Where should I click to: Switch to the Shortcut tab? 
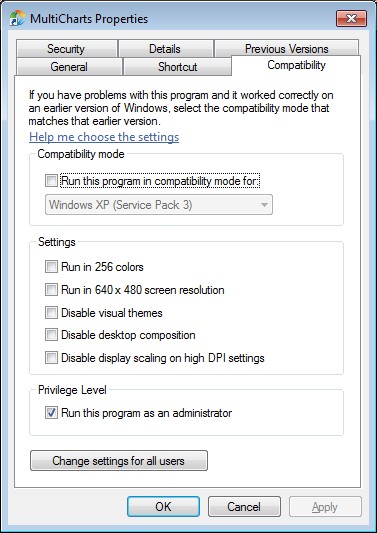click(177, 67)
